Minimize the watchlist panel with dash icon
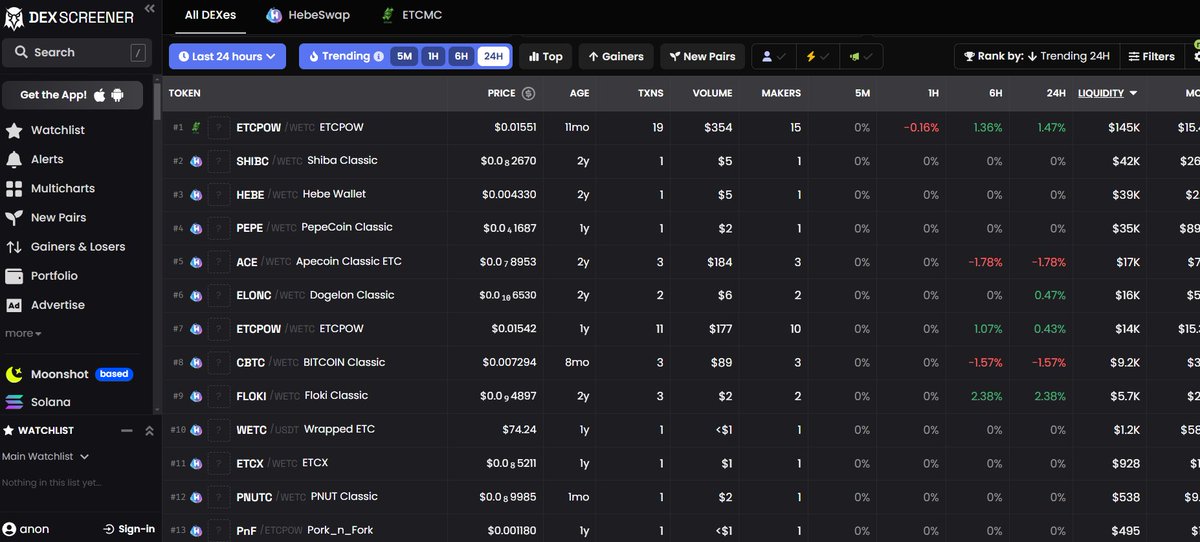Viewport: 1200px width, 542px height. pyautogui.click(x=127, y=431)
